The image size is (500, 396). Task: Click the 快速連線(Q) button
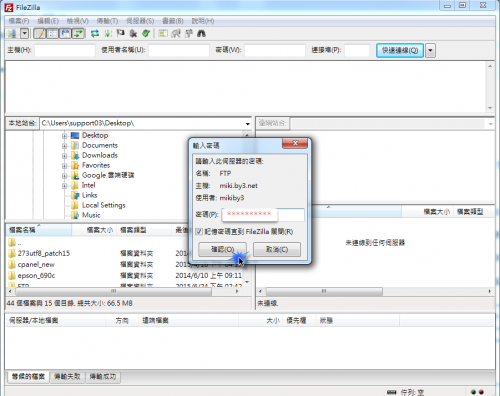click(400, 50)
